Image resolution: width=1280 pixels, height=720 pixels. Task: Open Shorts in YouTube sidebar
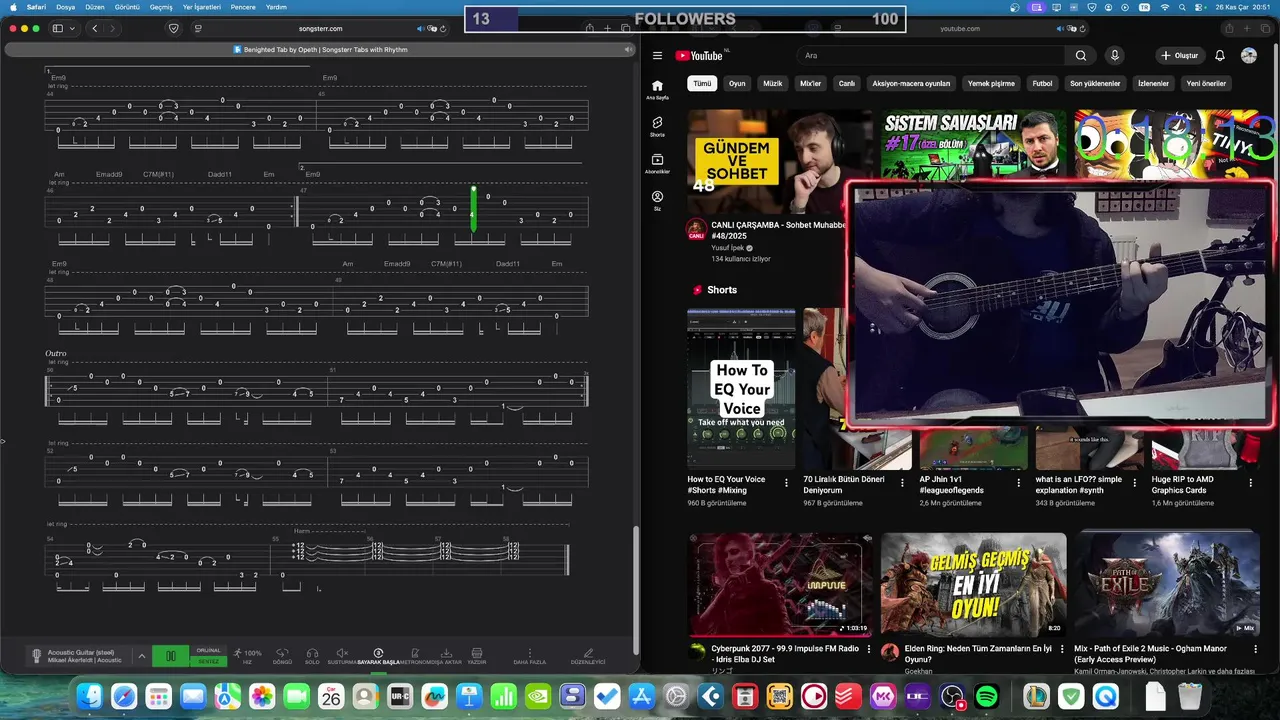coord(657,126)
